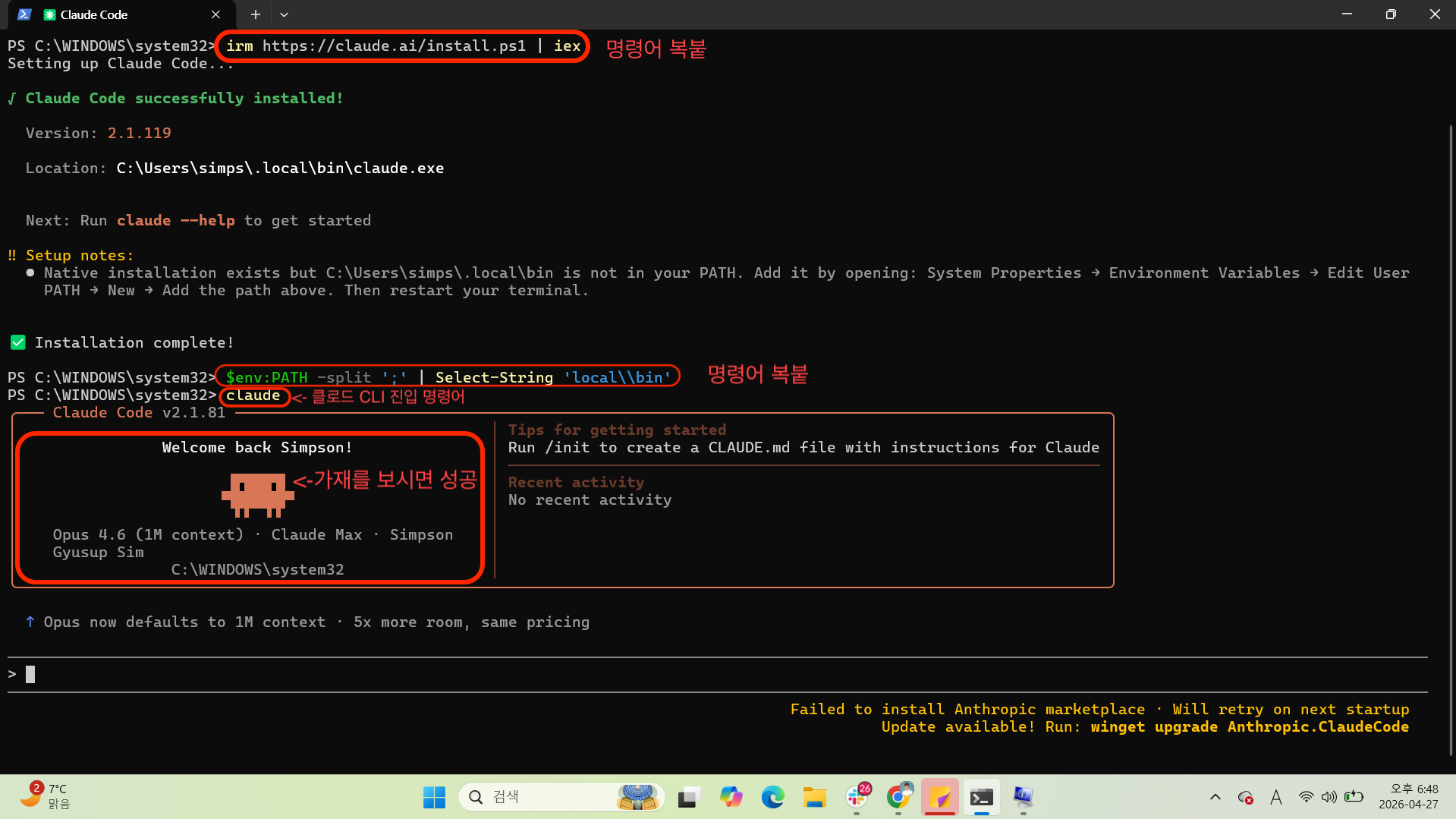Open Copilot from the taskbar
The width and height of the screenshot is (1456, 819).
point(731,797)
